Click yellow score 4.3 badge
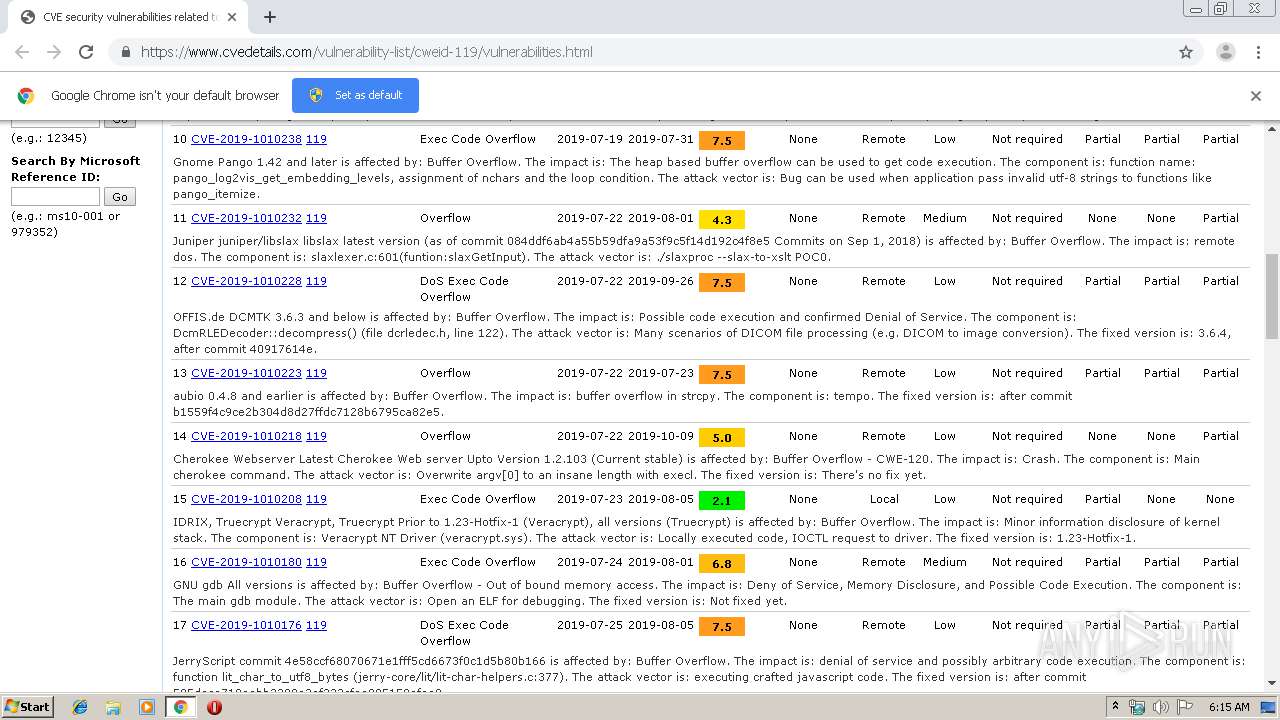This screenshot has width=1280, height=720. [722, 219]
